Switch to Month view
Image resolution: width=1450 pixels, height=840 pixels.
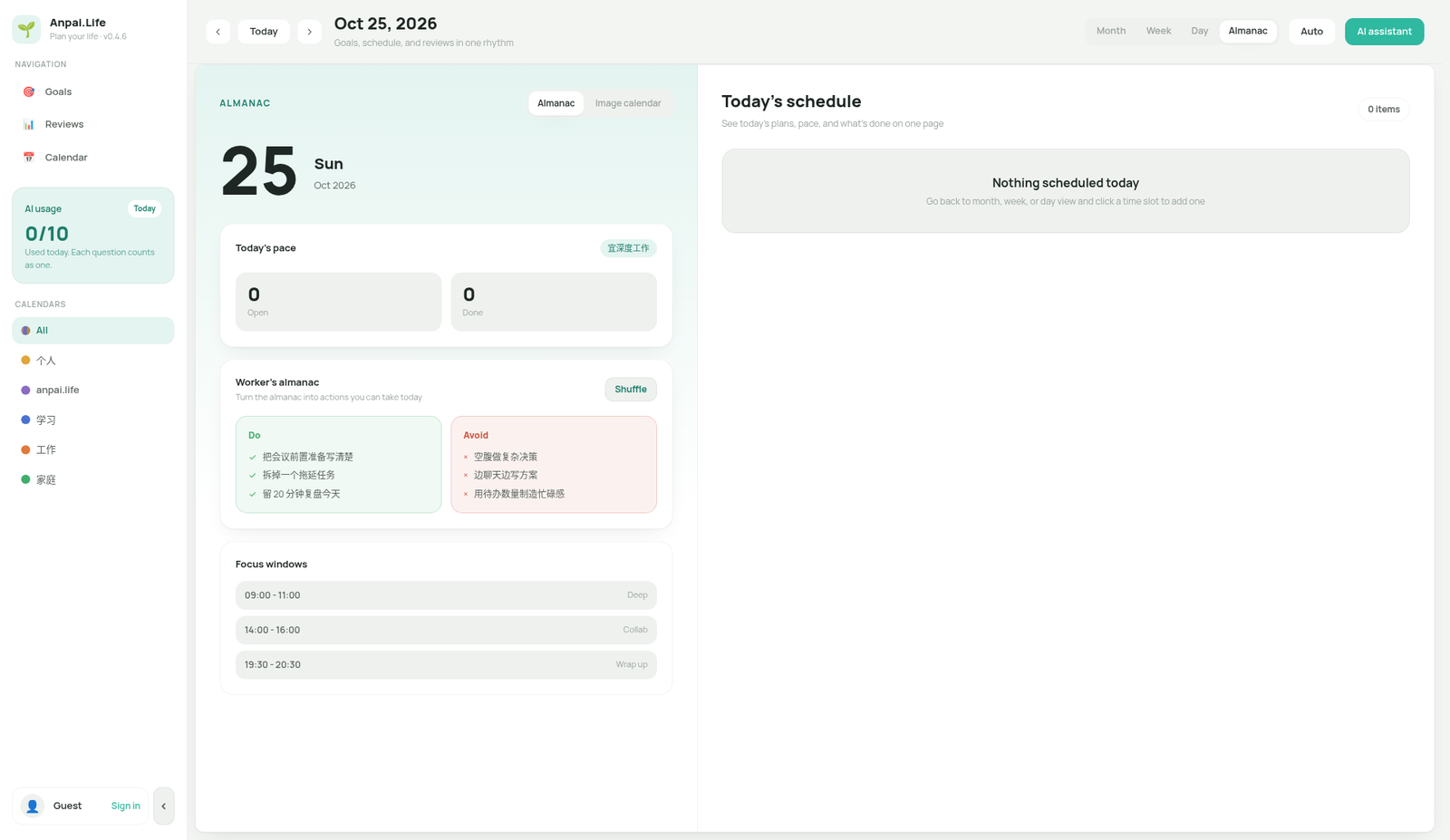click(1111, 31)
